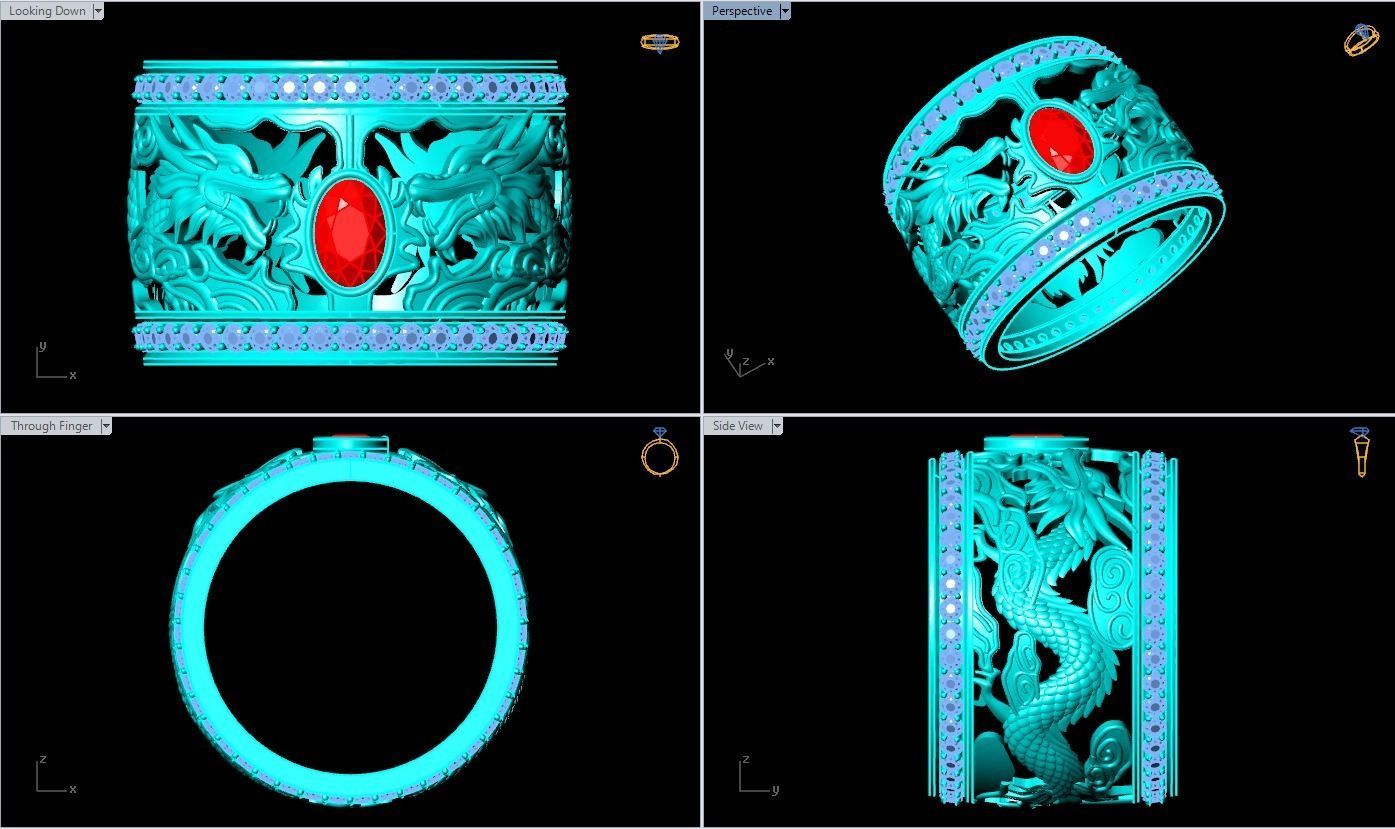Screen dimensions: 1395x829
Task: Click XY axis indicator in Looking Down view
Action: [55, 362]
